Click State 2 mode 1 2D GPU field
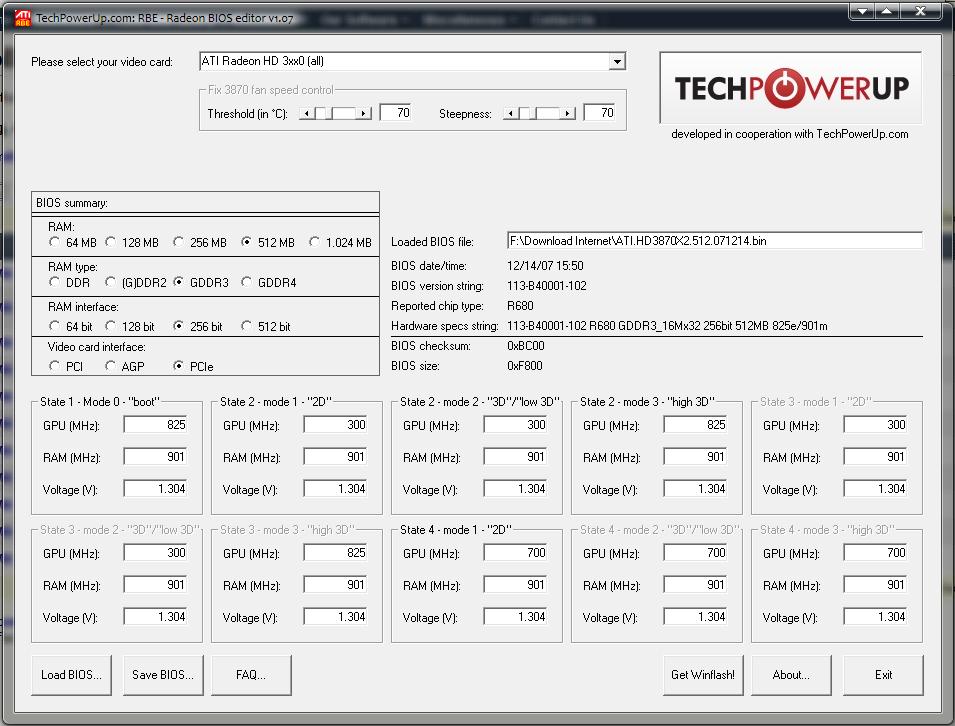This screenshot has width=955, height=726. click(336, 425)
